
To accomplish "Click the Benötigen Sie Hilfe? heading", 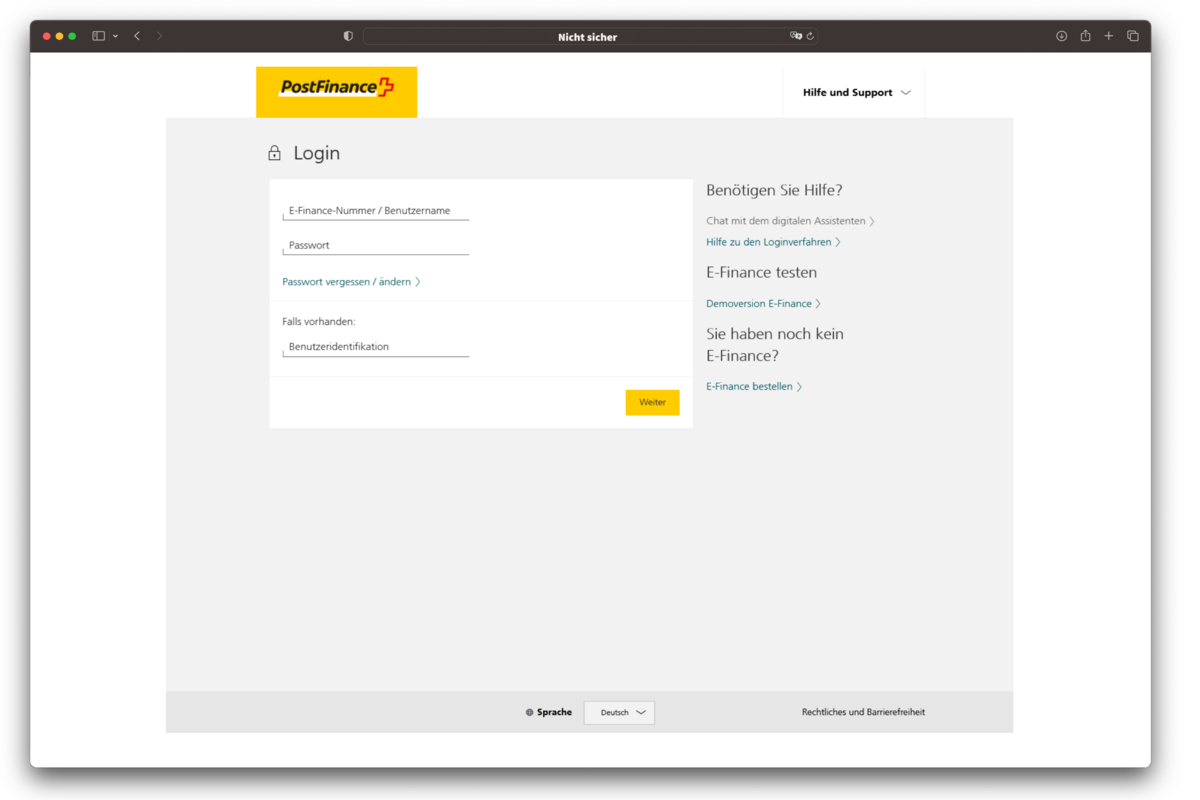I will click(774, 190).
